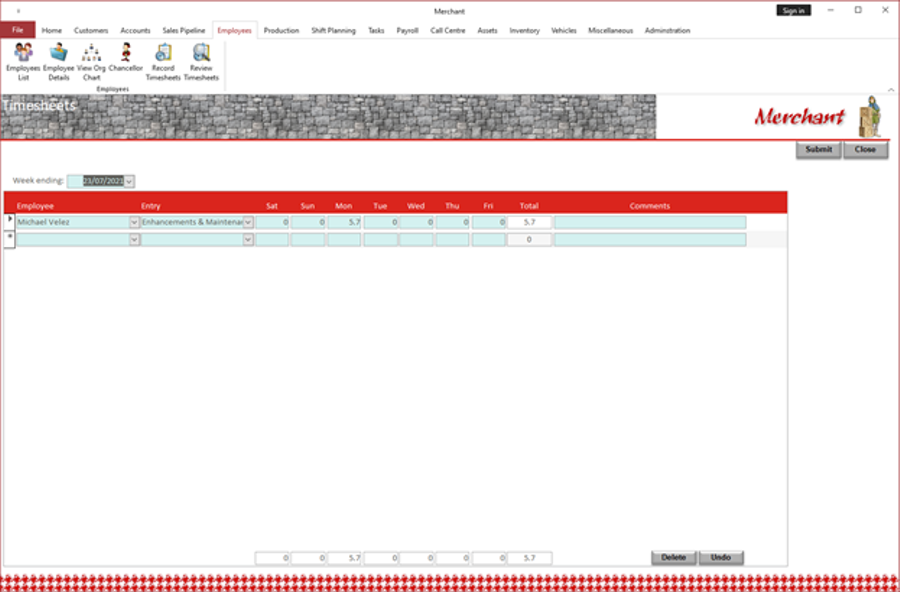Click Michael Velez's Comments field
The height and width of the screenshot is (592, 900).
(650, 222)
